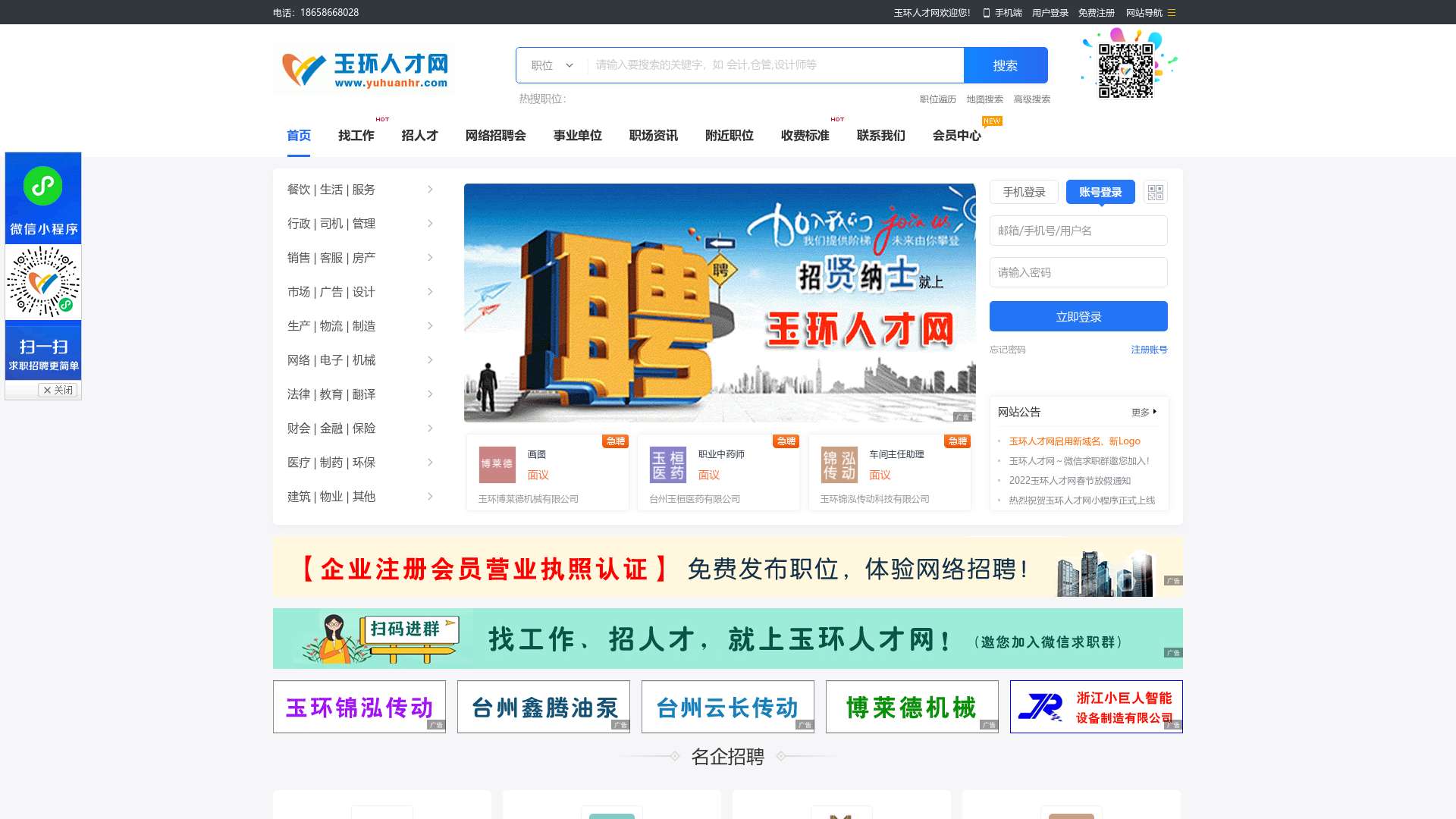The width and height of the screenshot is (1456, 819).
Task: Click the 玉环锦泓传动 ad tile
Action: [359, 707]
